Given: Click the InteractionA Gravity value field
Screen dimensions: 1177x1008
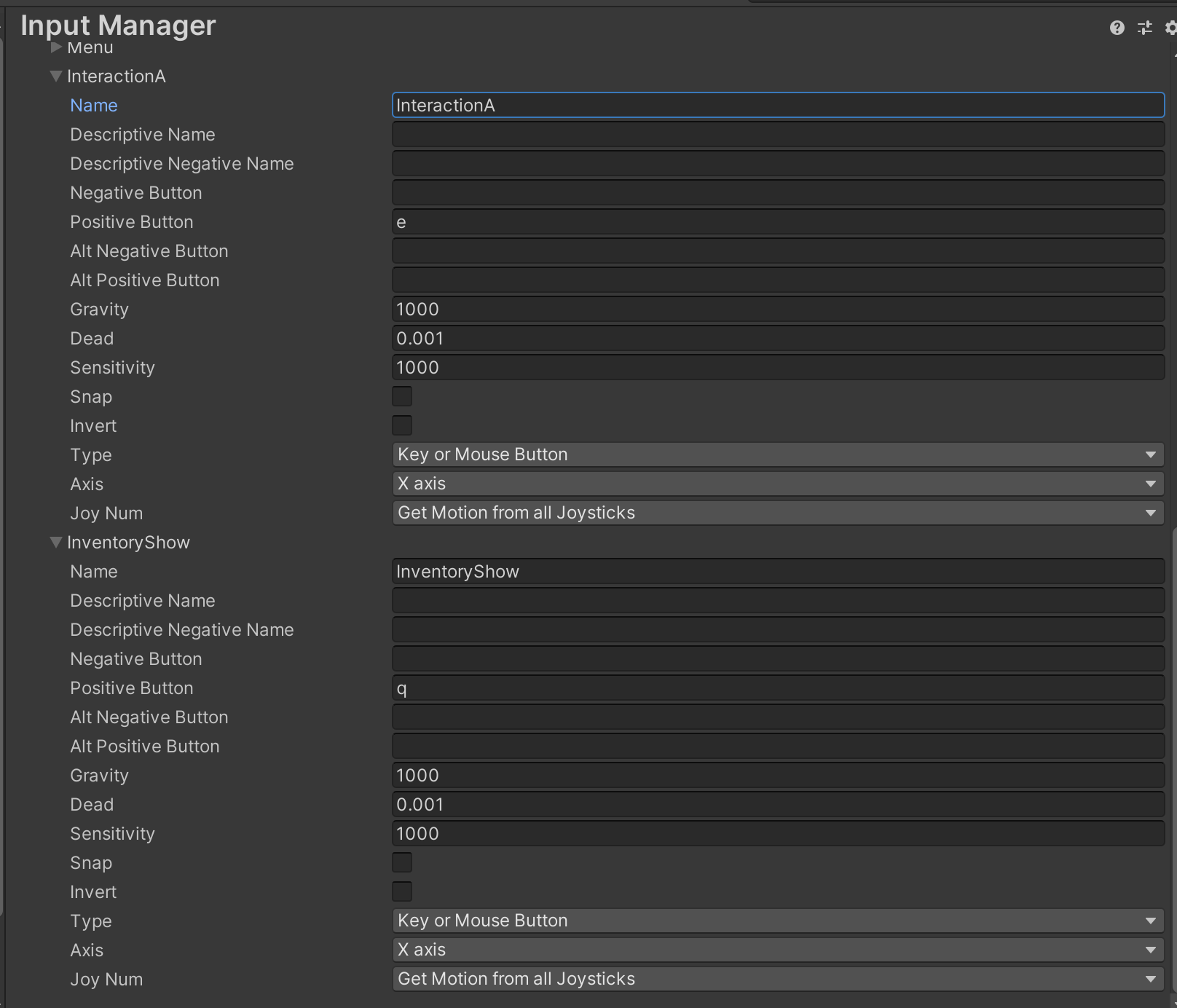Looking at the screenshot, I should (x=778, y=310).
